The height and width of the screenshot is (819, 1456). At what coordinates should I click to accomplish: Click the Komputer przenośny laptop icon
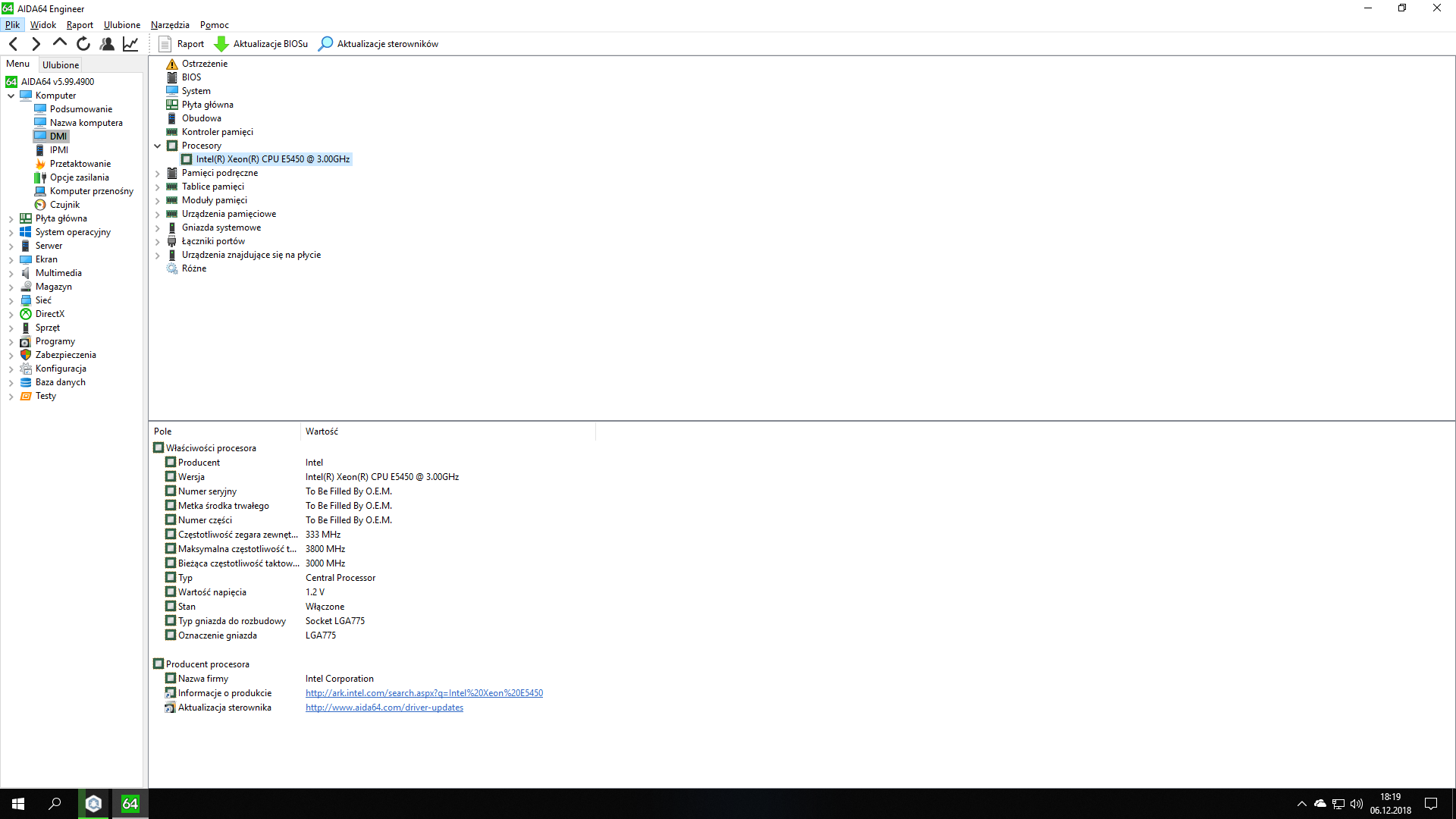point(40,191)
